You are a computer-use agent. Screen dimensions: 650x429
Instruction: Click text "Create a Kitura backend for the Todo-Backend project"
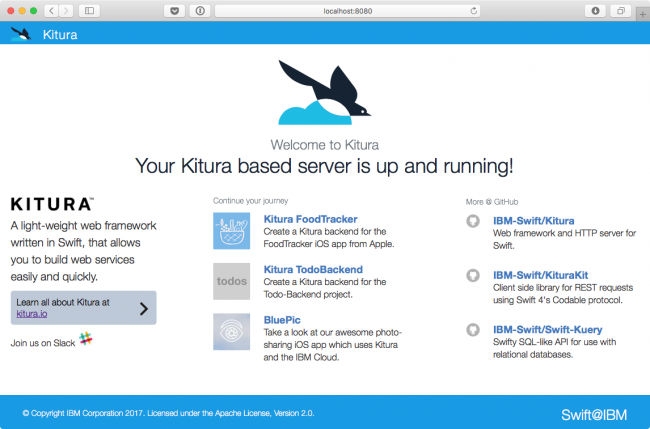pos(325,288)
